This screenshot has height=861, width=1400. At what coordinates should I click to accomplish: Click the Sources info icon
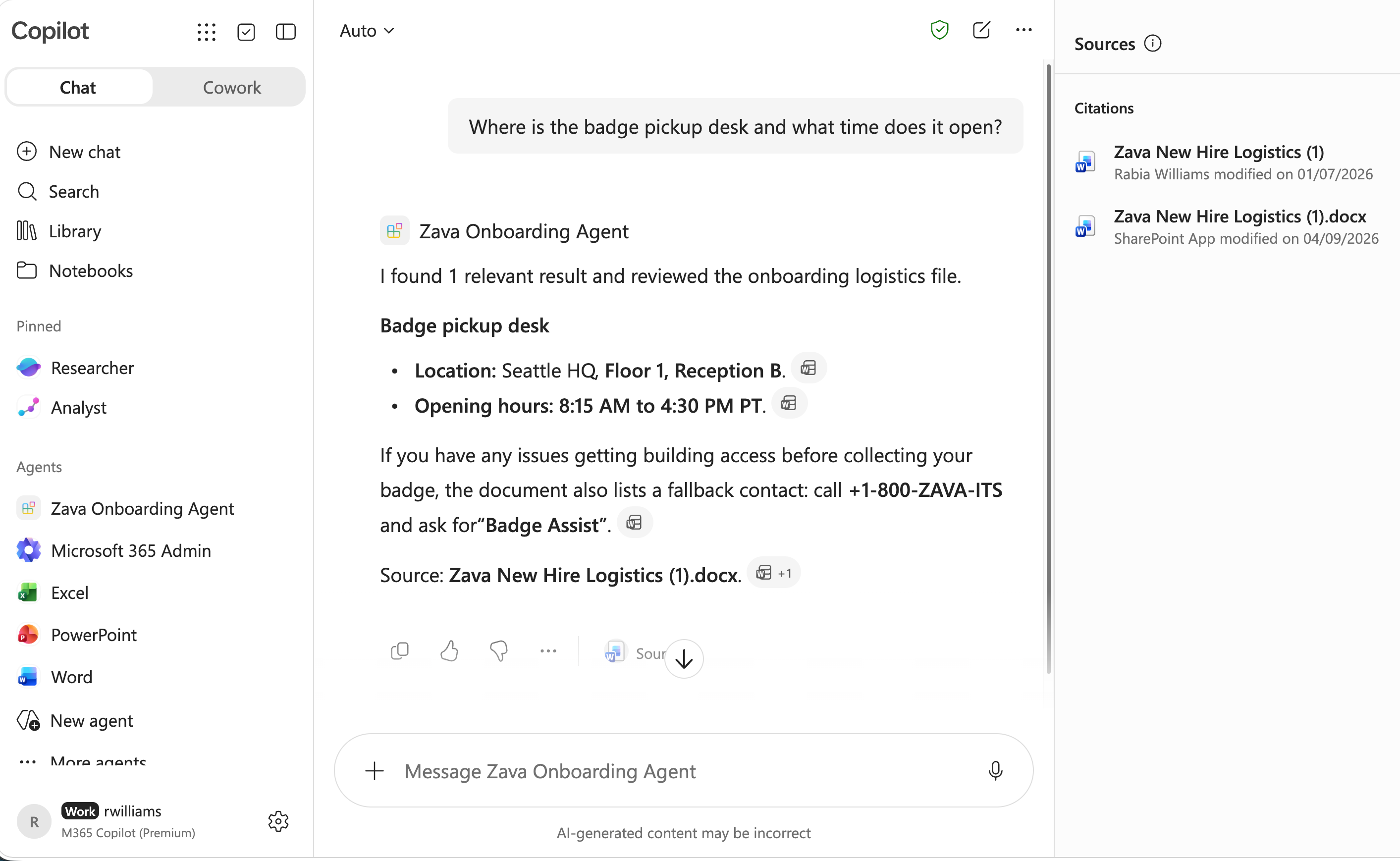[x=1153, y=44]
